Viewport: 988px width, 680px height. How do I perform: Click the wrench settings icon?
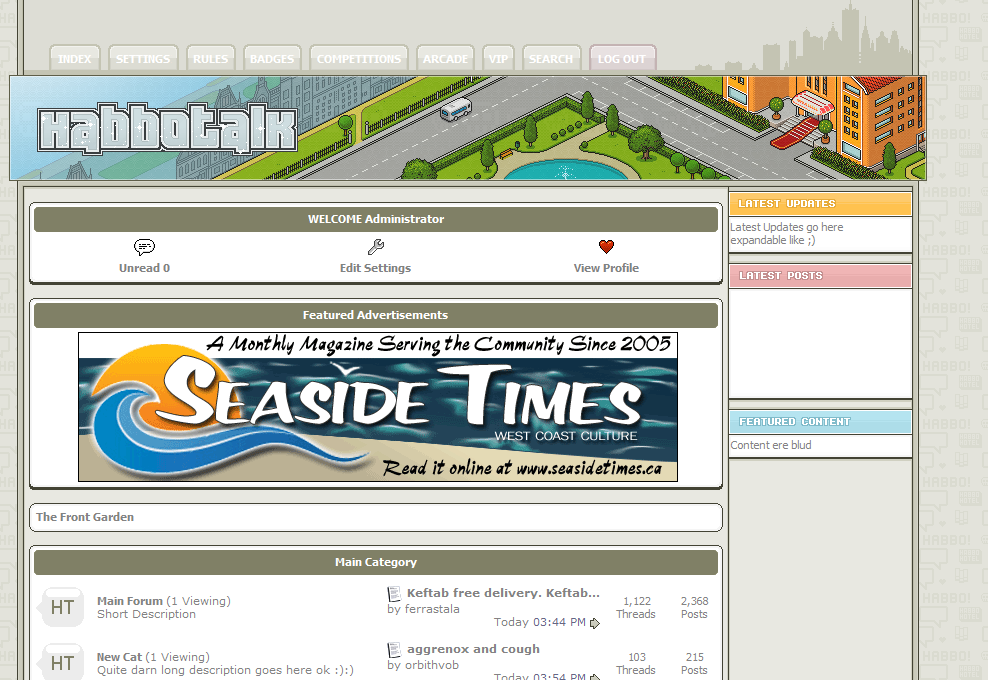coord(376,246)
